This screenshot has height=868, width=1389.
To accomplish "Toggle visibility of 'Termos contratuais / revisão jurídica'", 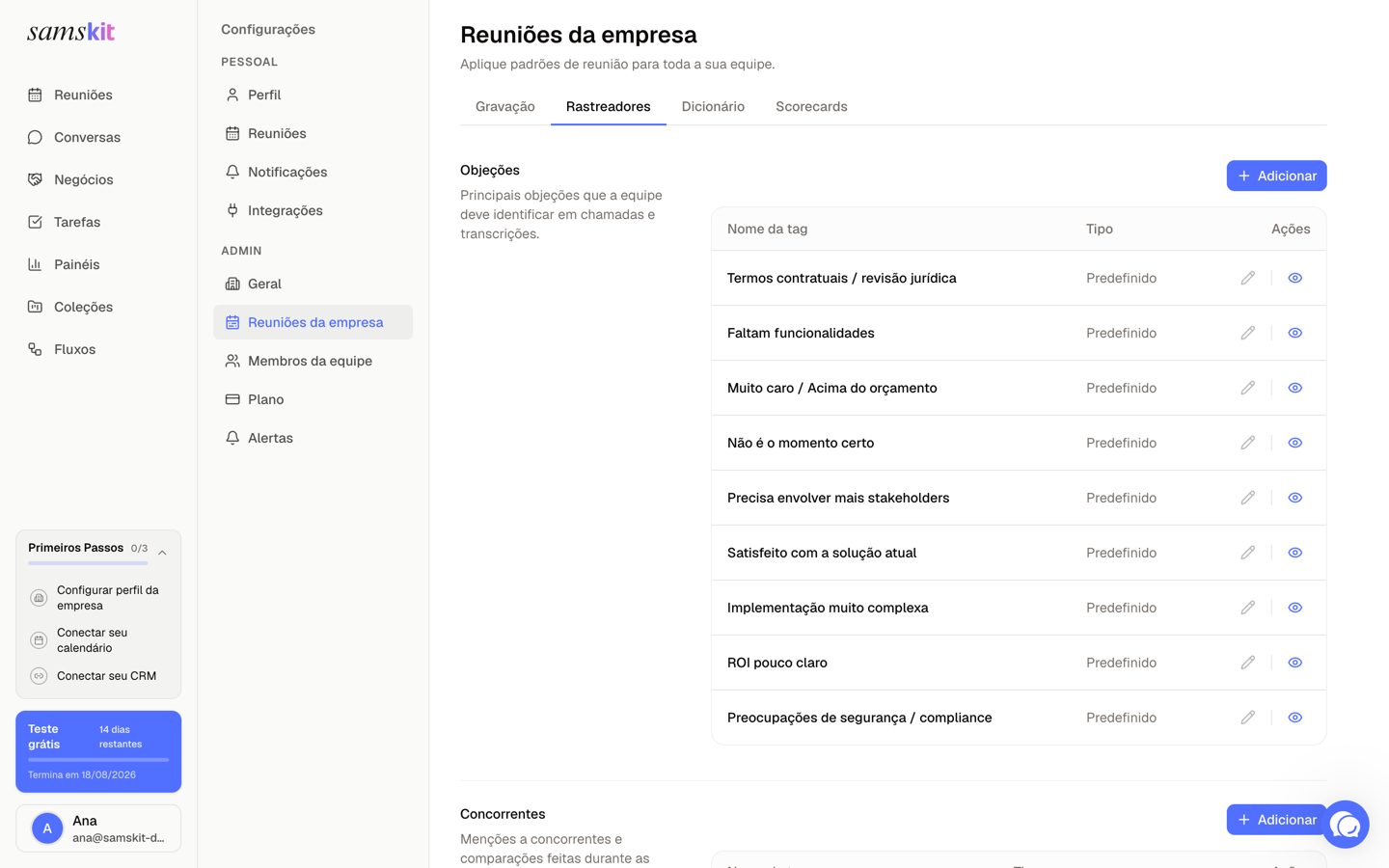I will (x=1294, y=278).
